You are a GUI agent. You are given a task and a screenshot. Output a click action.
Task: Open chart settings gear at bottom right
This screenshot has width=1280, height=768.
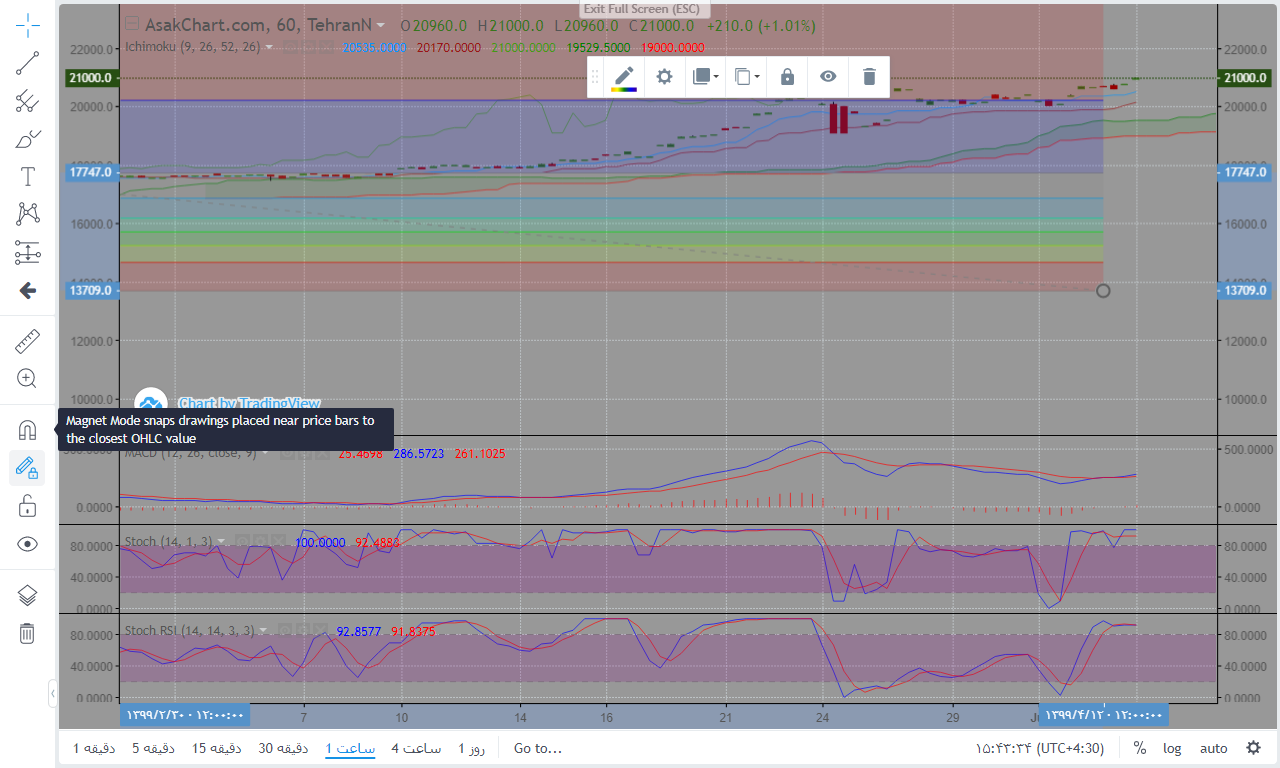pyautogui.click(x=1253, y=748)
